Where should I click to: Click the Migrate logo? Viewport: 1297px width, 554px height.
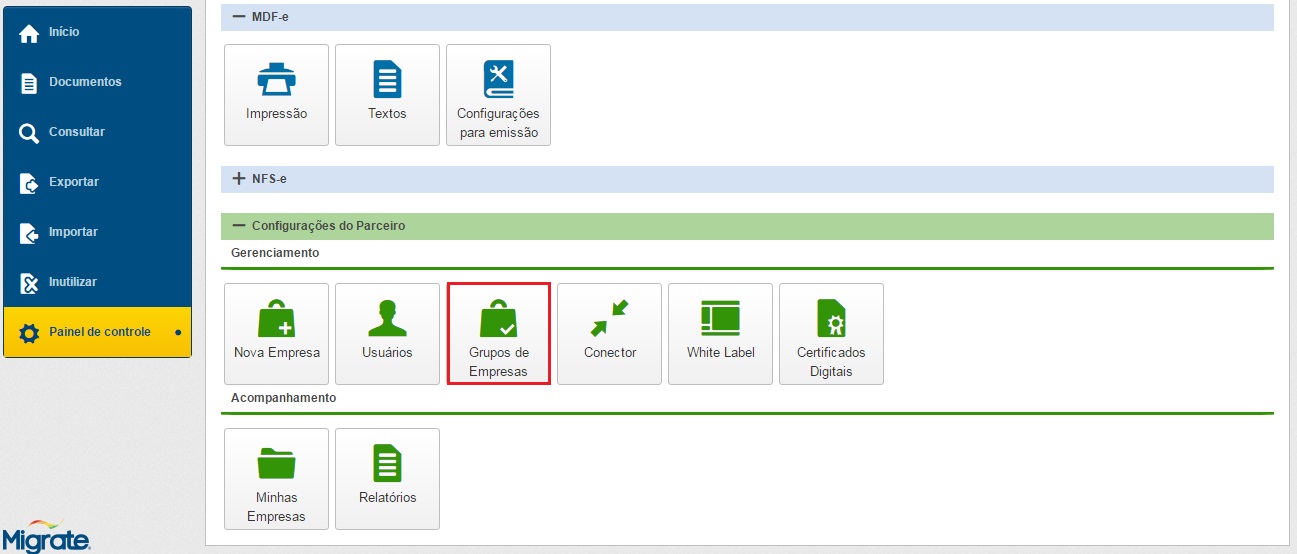(46, 536)
